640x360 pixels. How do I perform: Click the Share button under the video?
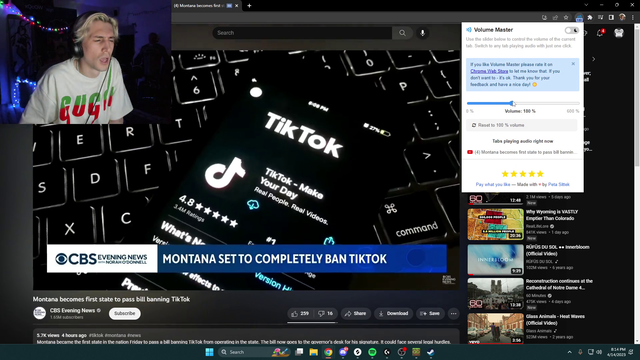pyautogui.click(x=356, y=313)
